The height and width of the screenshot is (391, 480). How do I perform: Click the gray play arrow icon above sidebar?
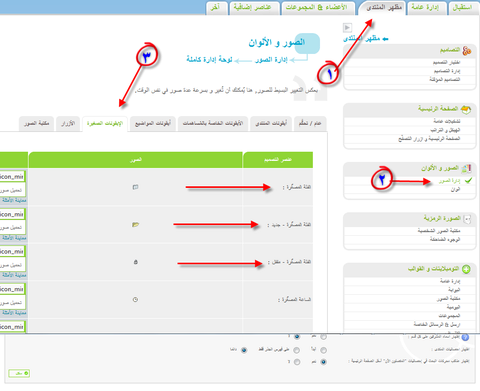point(347,27)
